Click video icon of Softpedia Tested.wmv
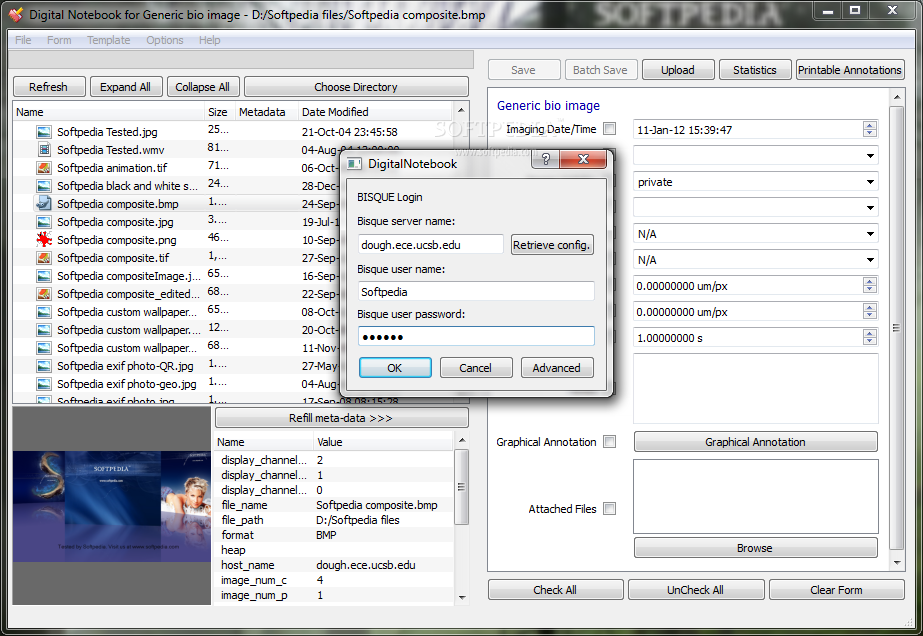923x636 pixels. click(x=44, y=150)
